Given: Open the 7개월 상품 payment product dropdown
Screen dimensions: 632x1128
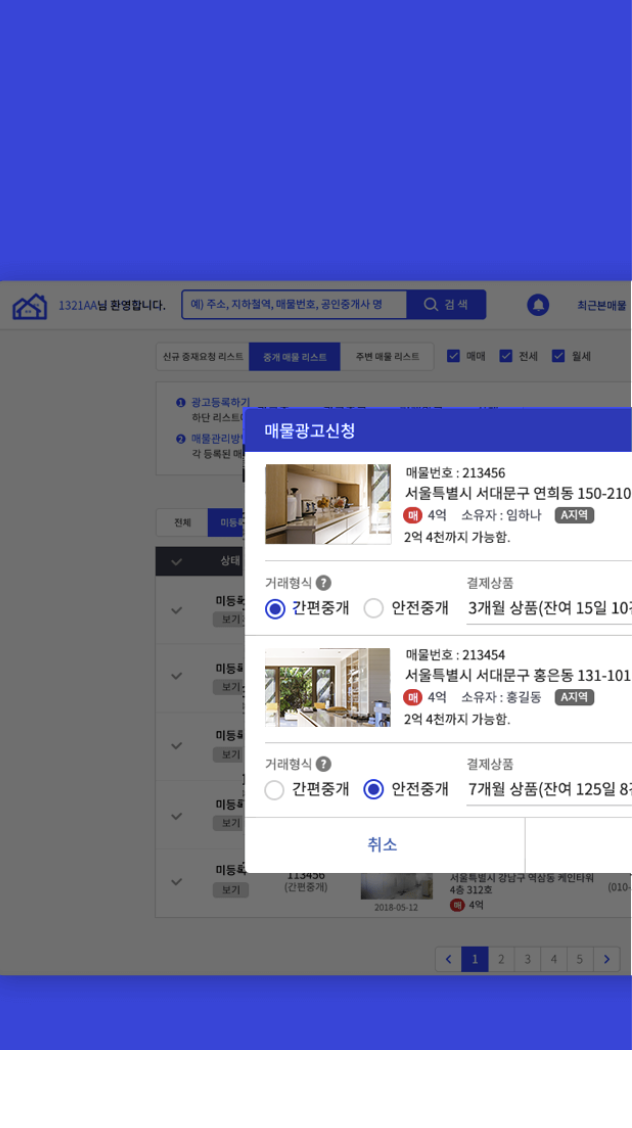Looking at the screenshot, I should point(548,790).
